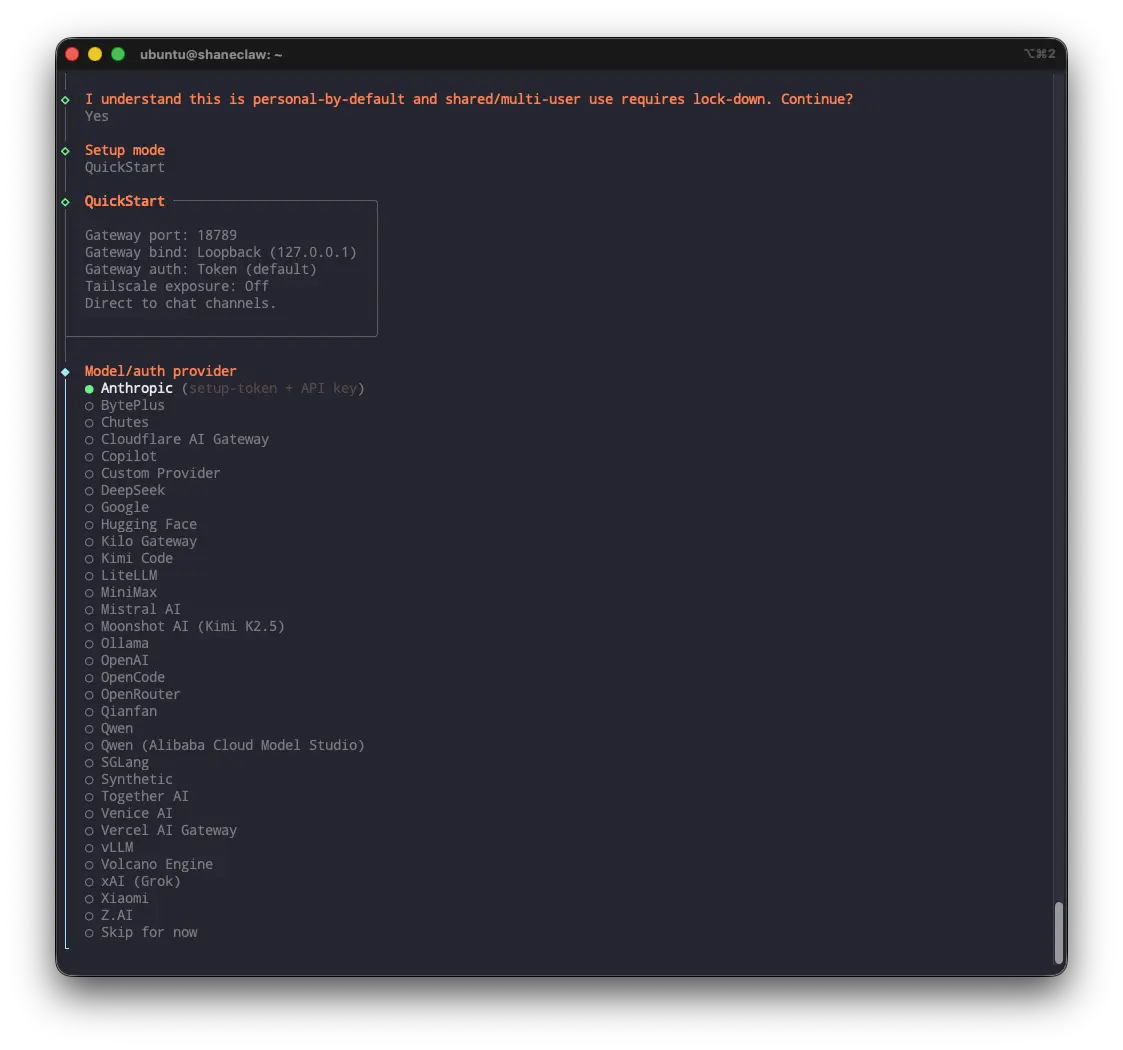
Task: Click the terminal's vertical scrollbar thumb
Action: point(1058,933)
